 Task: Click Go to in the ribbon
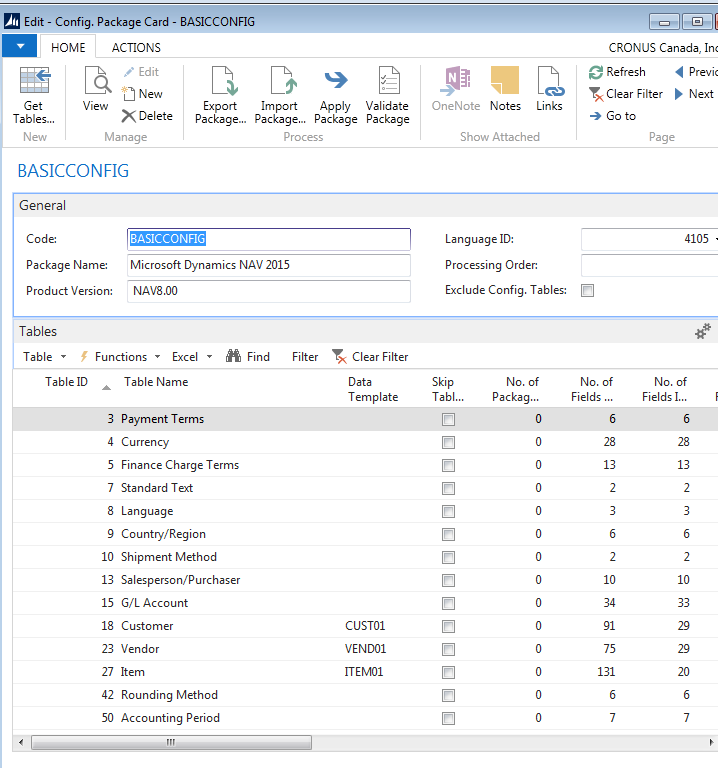coord(612,116)
